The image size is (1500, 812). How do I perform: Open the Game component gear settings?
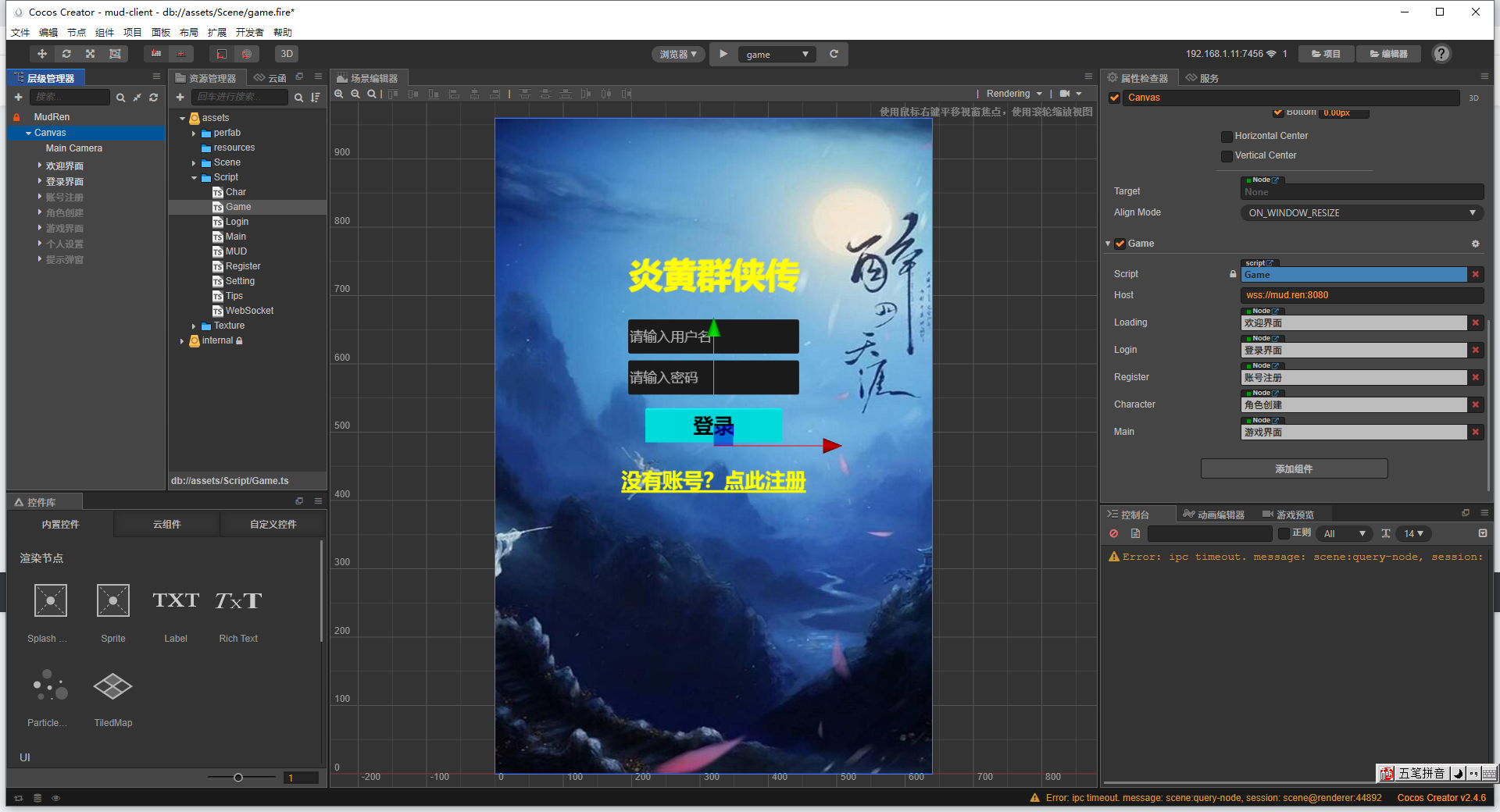click(1476, 244)
